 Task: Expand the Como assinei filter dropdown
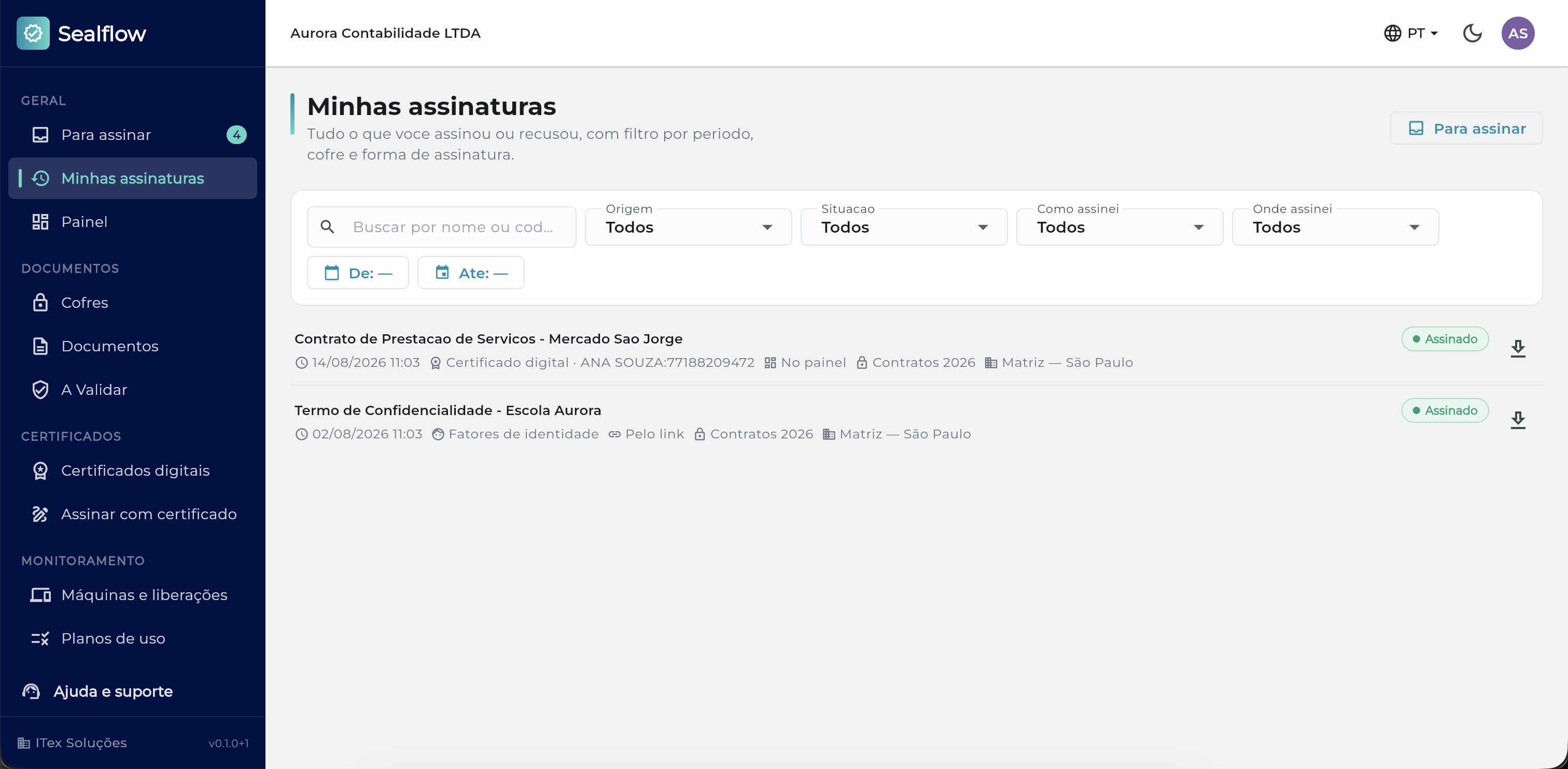tap(1119, 227)
